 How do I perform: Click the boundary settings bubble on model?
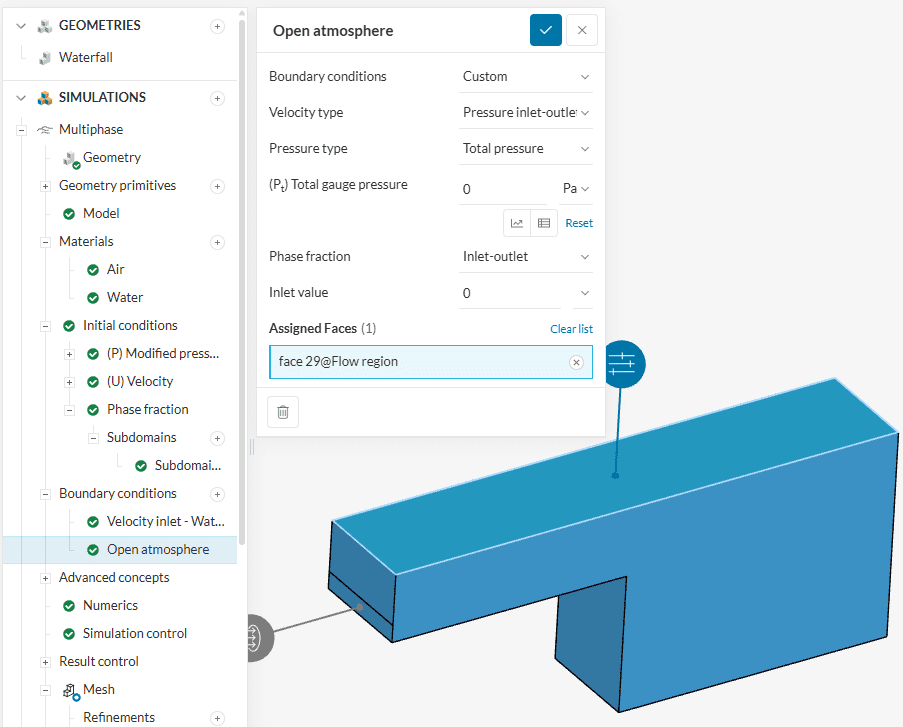(622, 363)
